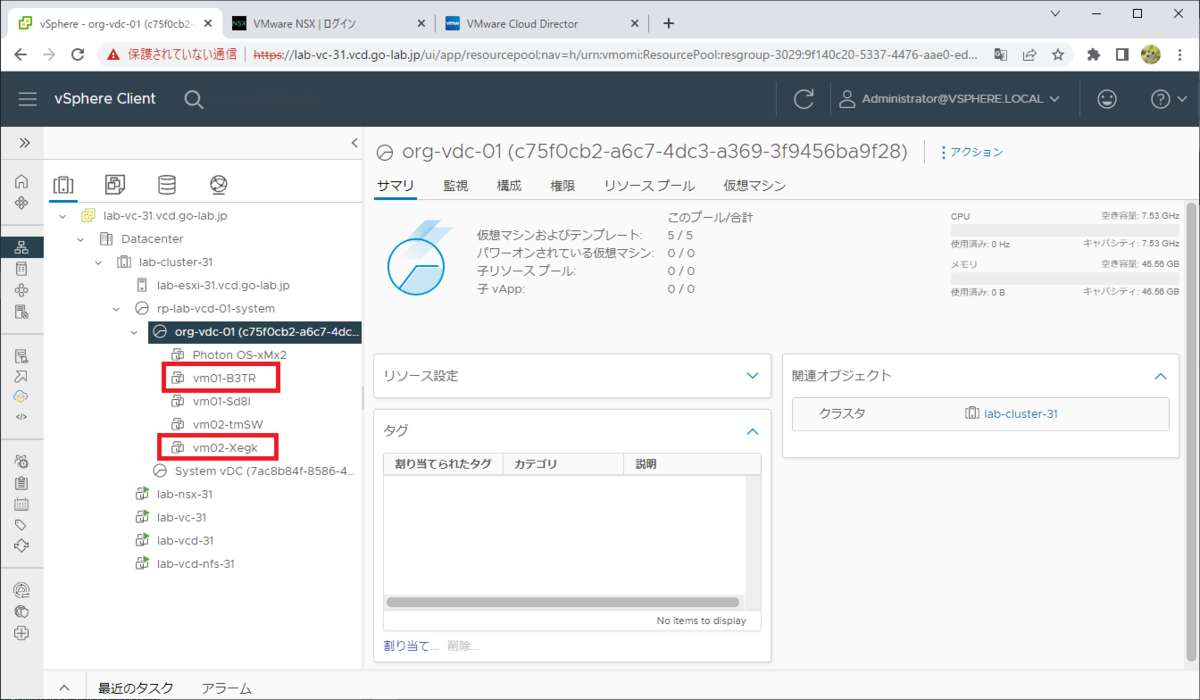Viewport: 1200px width, 700px height.
Task: Collapse the 関連オブジェクト panel chevron
Action: [x=1160, y=376]
